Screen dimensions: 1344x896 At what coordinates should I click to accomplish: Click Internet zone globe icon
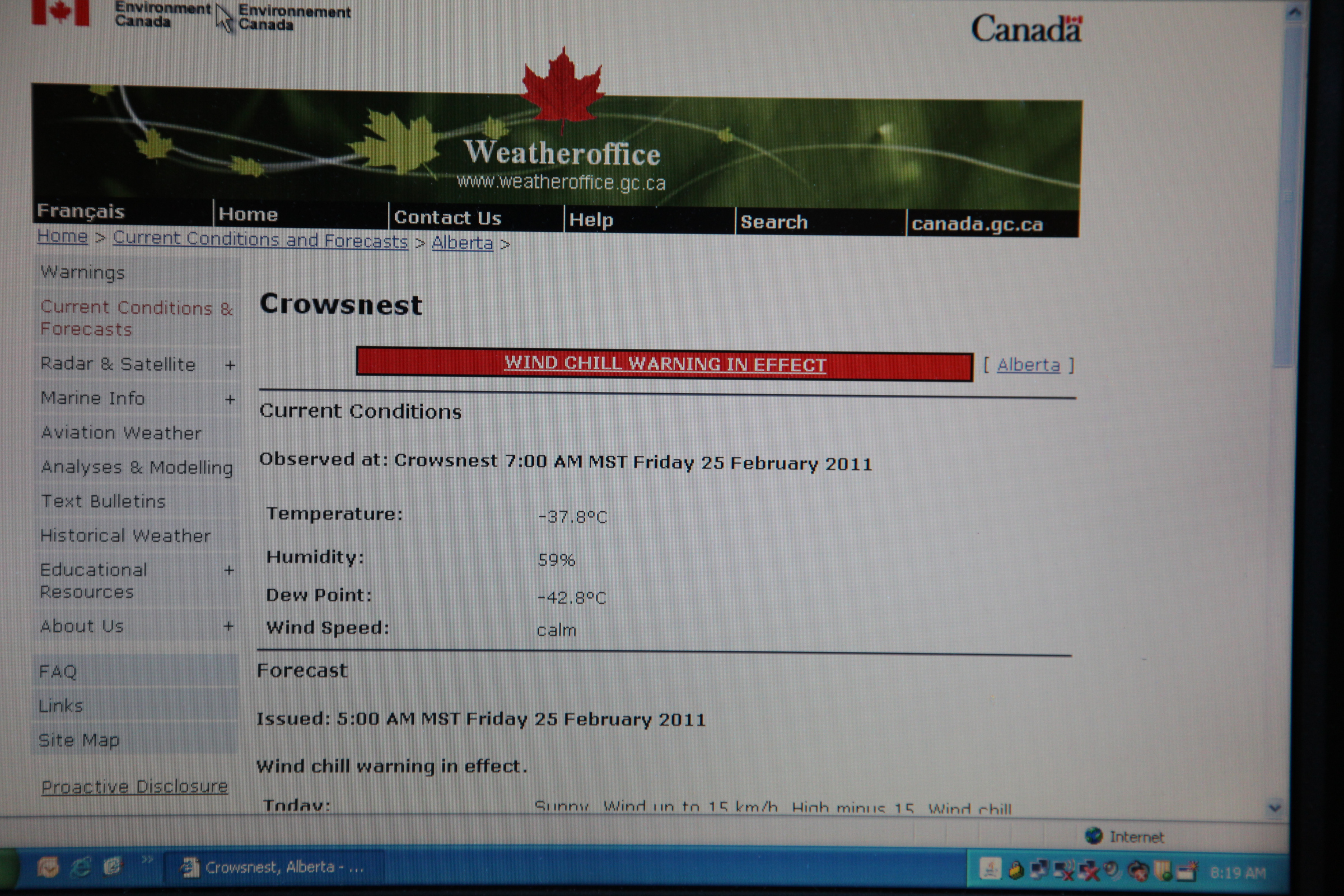point(1093,836)
